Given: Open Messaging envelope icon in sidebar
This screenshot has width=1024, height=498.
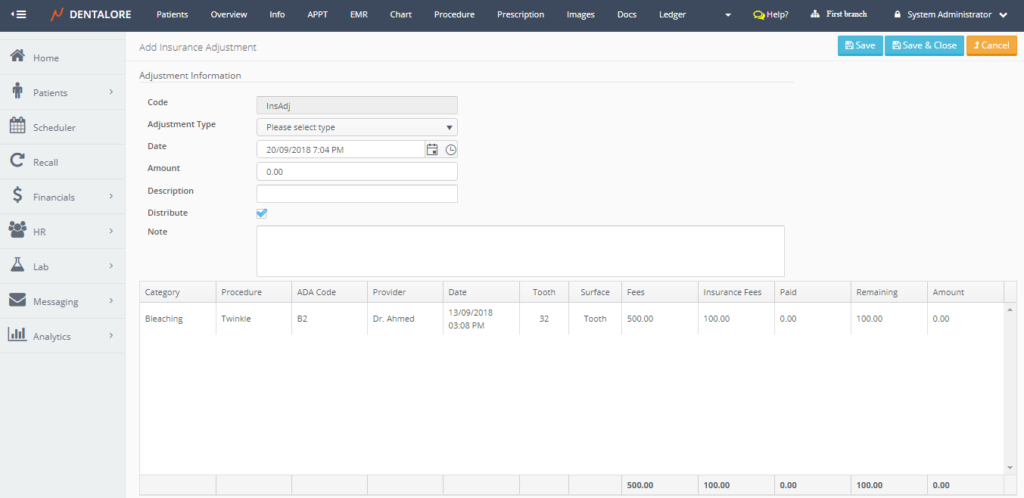Looking at the screenshot, I should (x=17, y=300).
